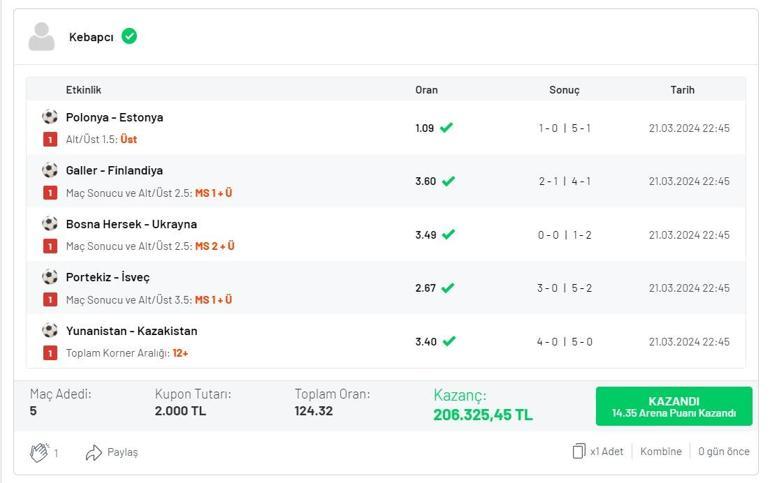Viewport: 770px width, 483px height.
Task: Click the green checkmark next to odds 1.09
Action: (447, 128)
